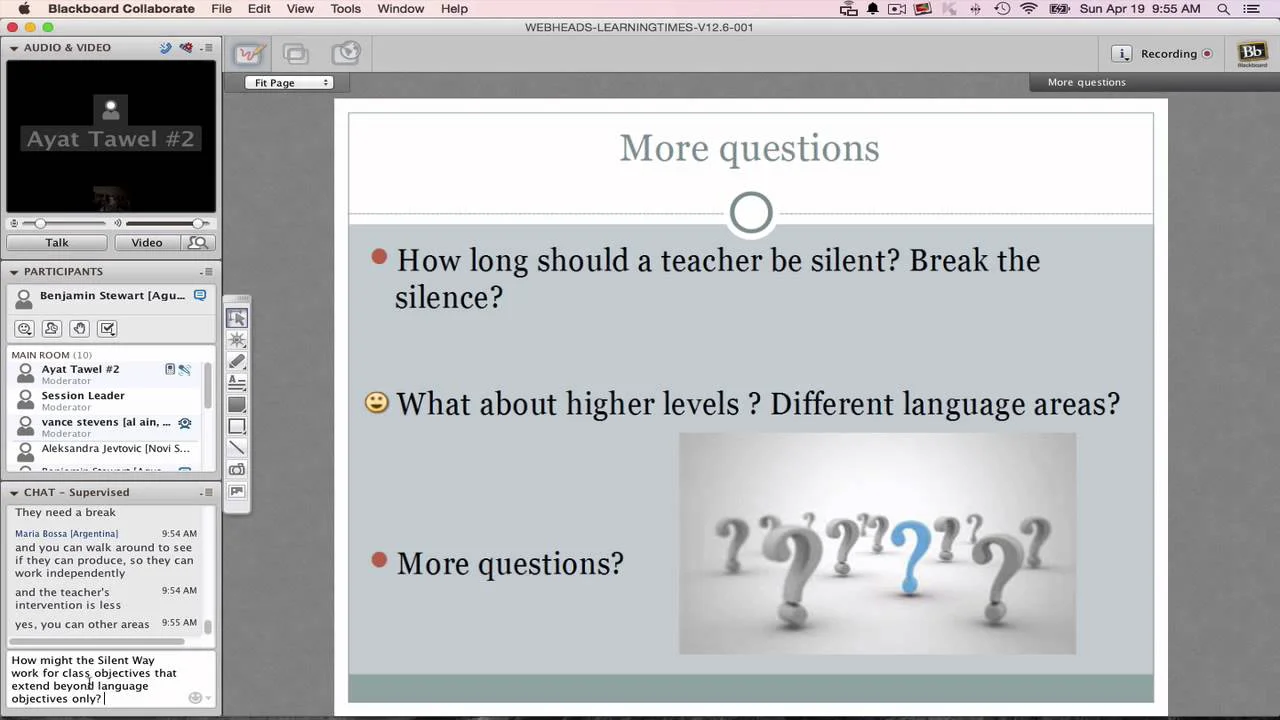Select participant Ayat Tawel #2
The height and width of the screenshot is (720, 1280).
tap(106, 374)
